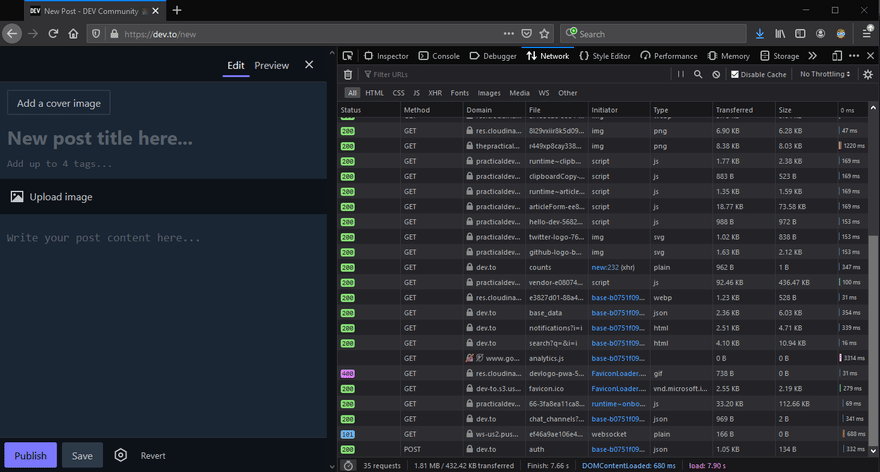
Task: Close the DEV post editor
Action: click(x=309, y=65)
